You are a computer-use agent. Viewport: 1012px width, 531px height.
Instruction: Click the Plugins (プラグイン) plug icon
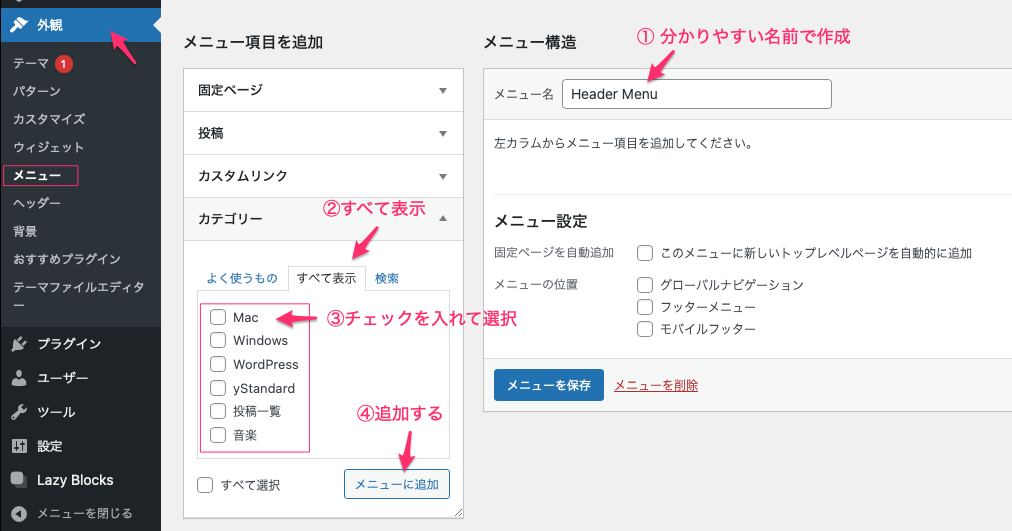click(x=19, y=344)
